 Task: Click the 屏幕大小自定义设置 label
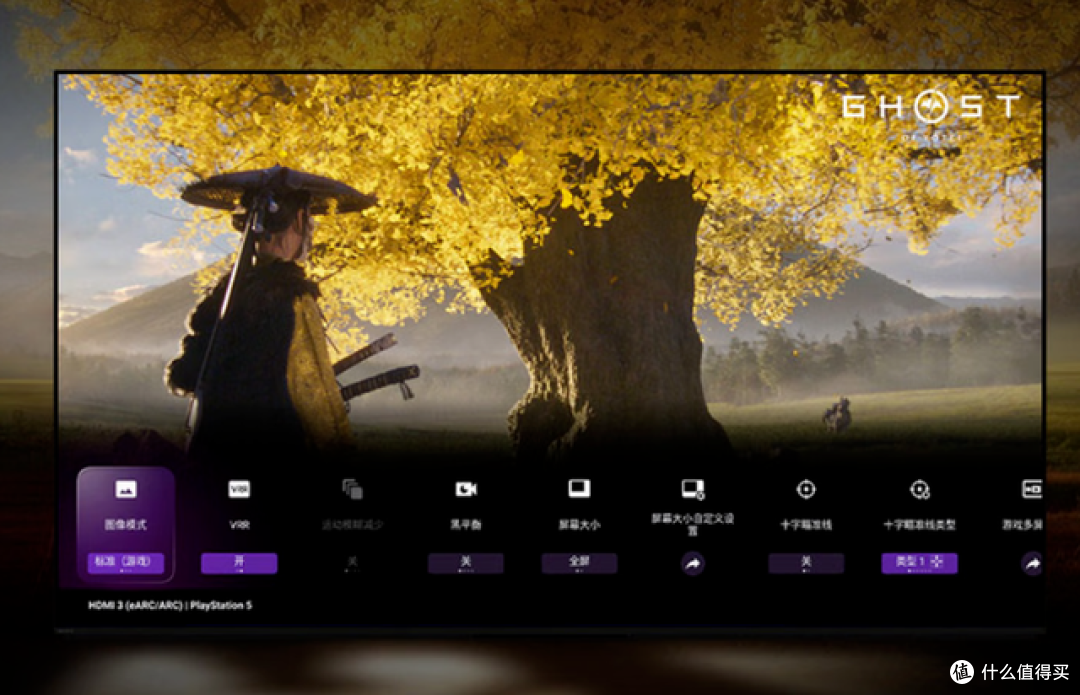pos(693,523)
